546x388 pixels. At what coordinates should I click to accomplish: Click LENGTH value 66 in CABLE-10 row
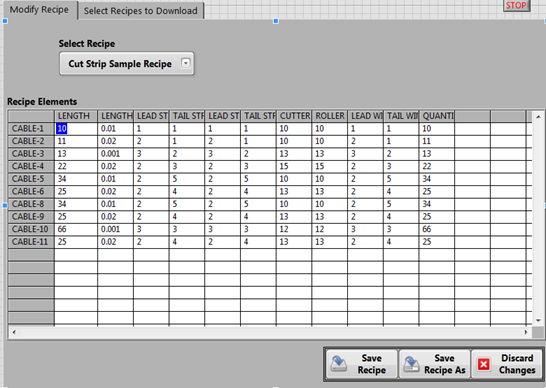click(x=76, y=229)
